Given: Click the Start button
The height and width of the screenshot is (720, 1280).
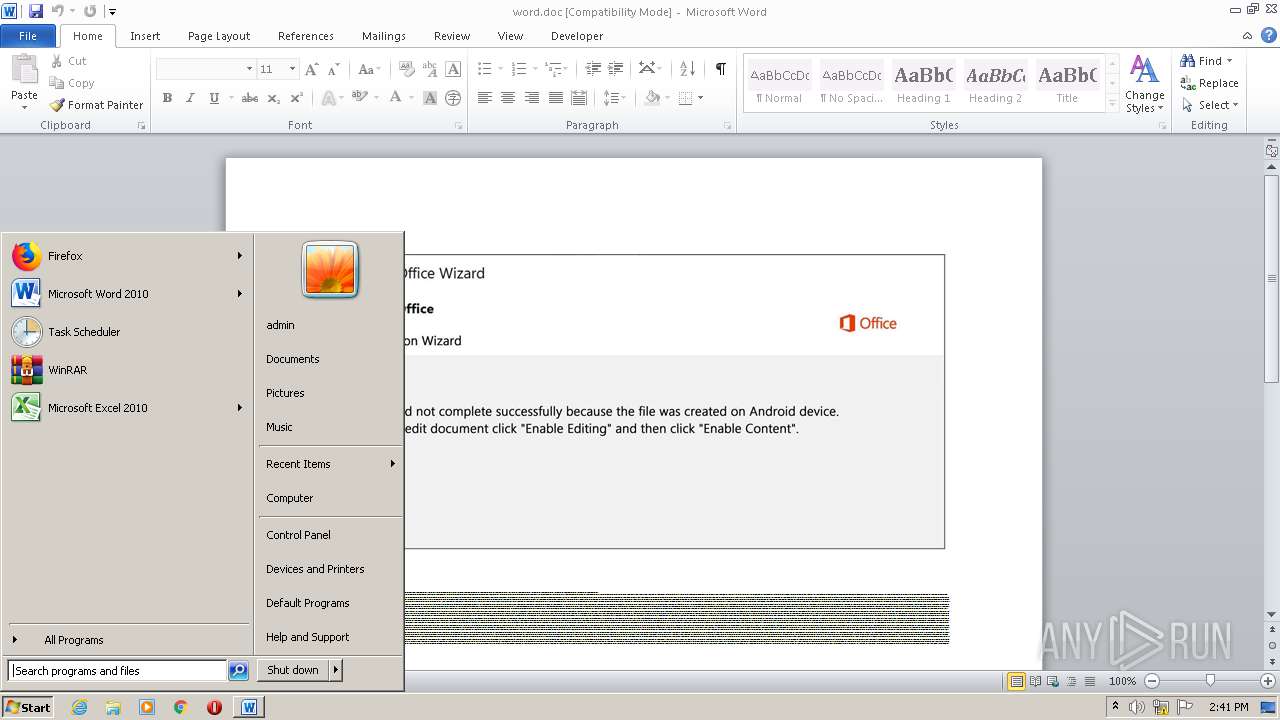Looking at the screenshot, I should point(28,707).
